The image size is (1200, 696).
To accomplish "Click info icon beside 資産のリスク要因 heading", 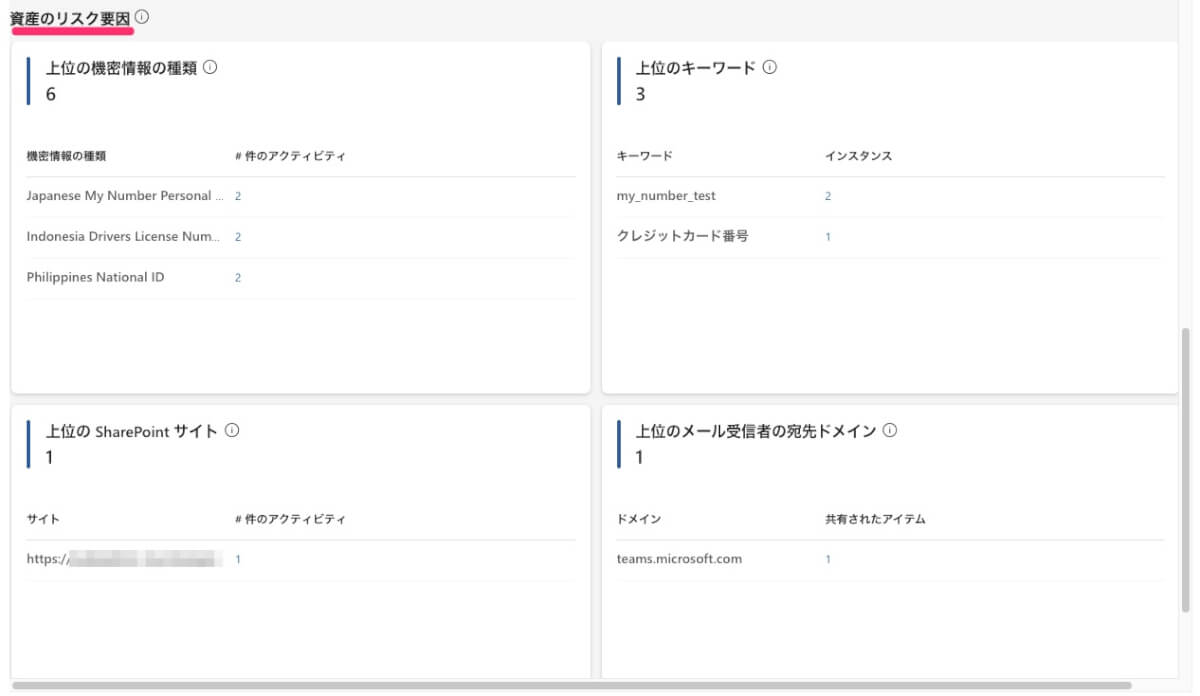I will [142, 17].
